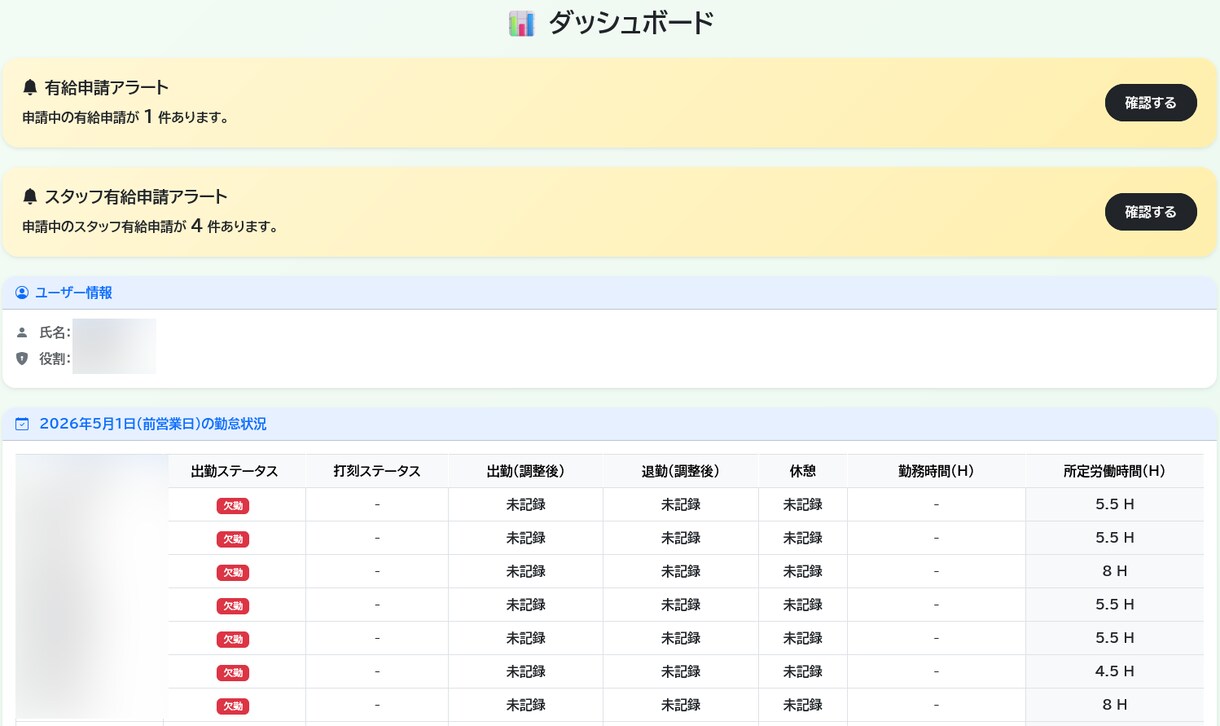Image resolution: width=1220 pixels, height=726 pixels.
Task: Click the 欠勤 badge in the 4.5 H row
Action: click(233, 672)
